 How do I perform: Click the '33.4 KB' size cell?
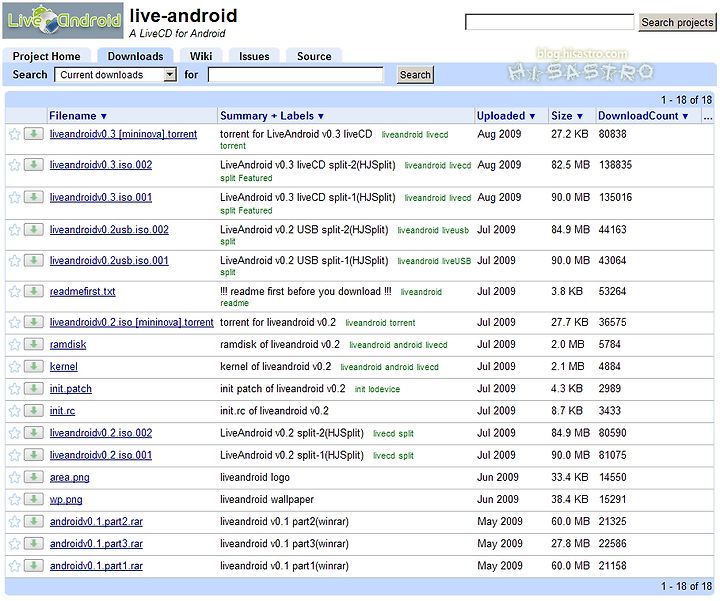pyautogui.click(x=570, y=477)
